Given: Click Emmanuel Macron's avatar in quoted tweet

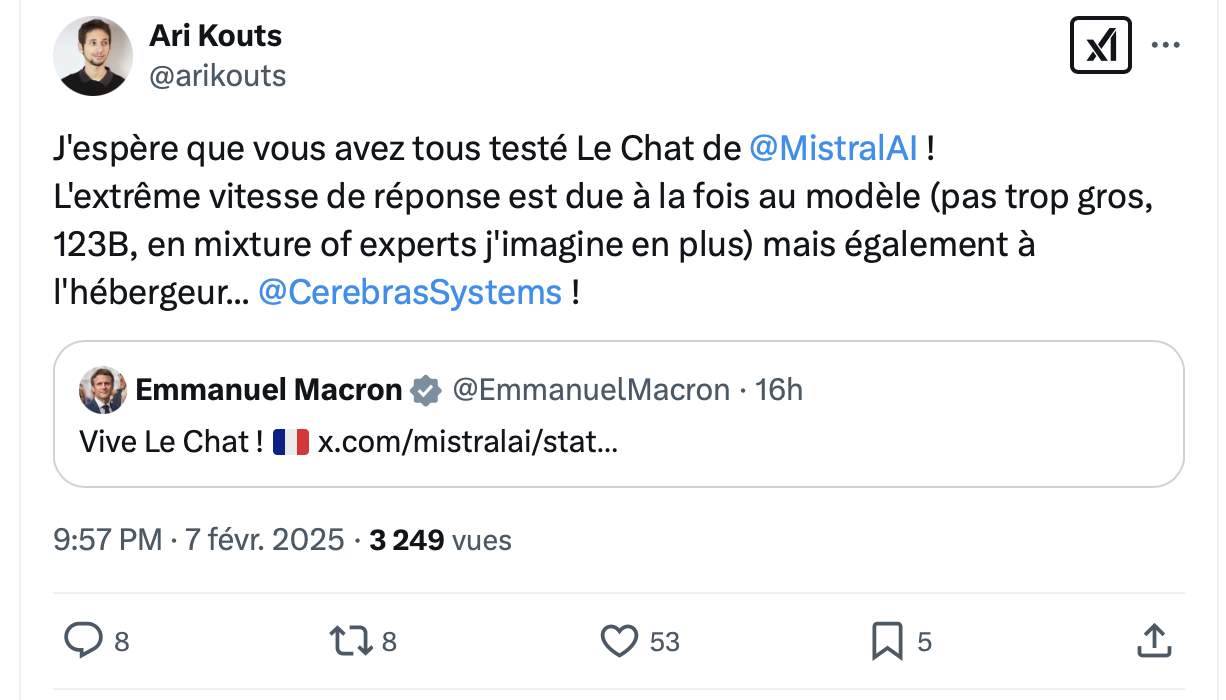Looking at the screenshot, I should point(103,390).
